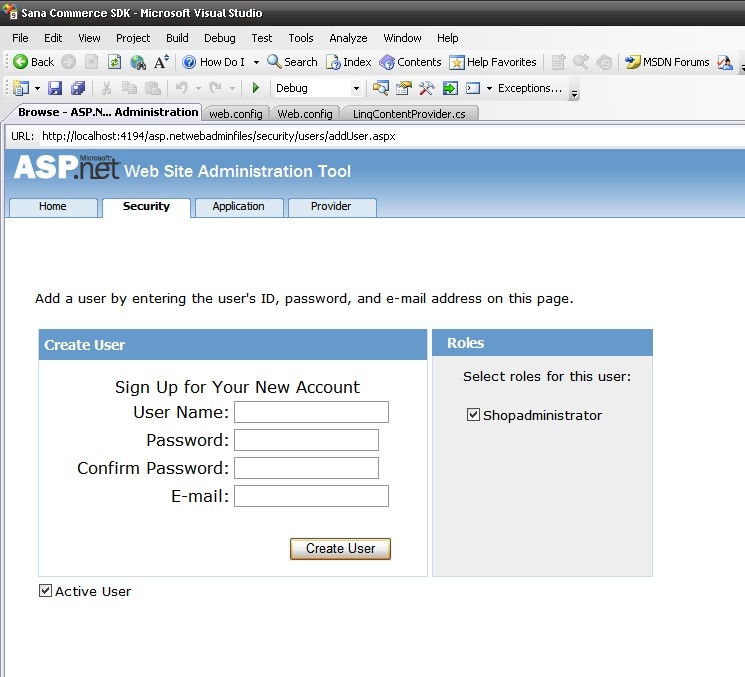The image size is (745, 677).
Task: Go to the Home tab
Action: point(53,207)
